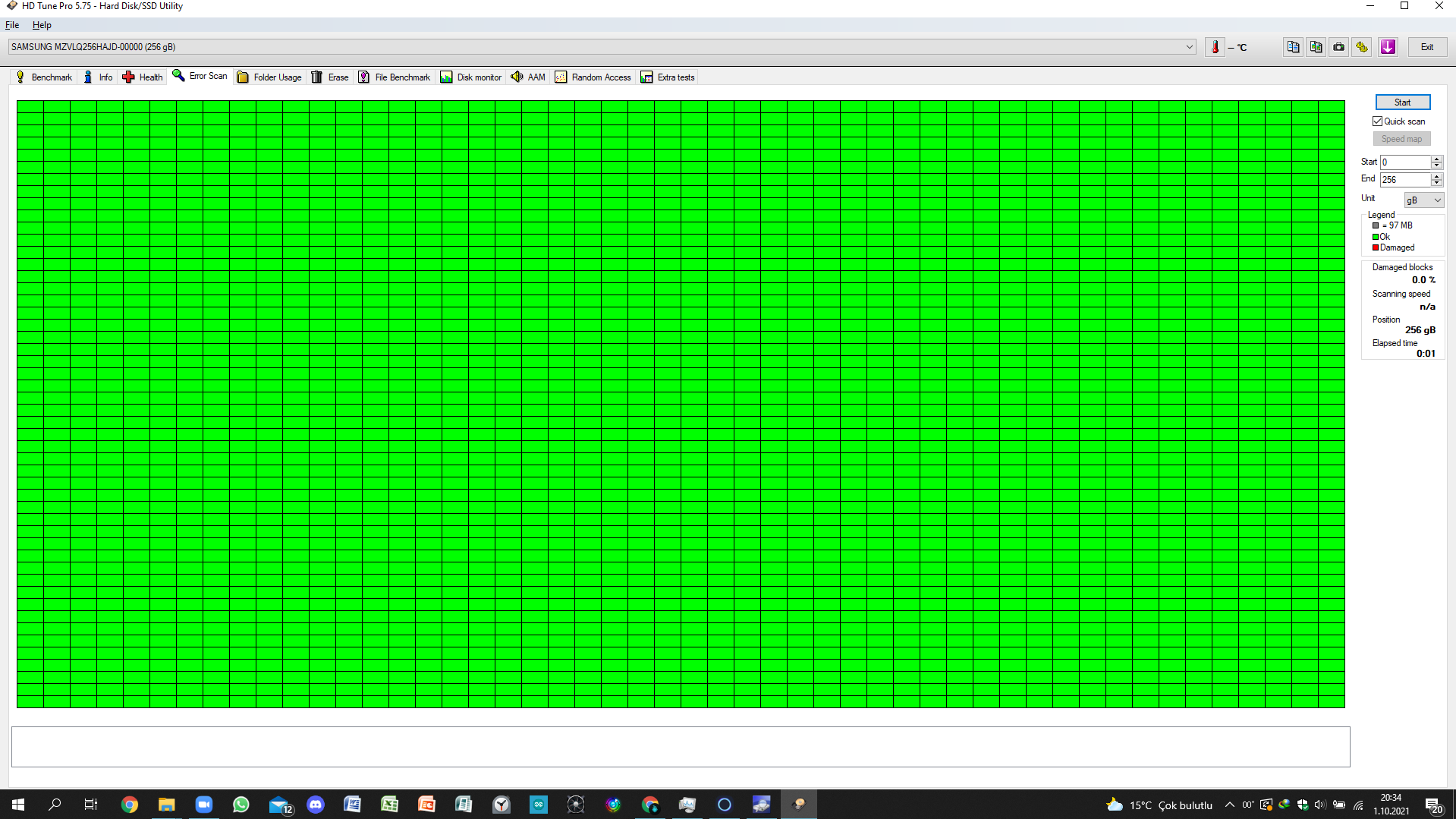
Task: Click the purple down-arrow tray icon
Action: click(x=1388, y=47)
